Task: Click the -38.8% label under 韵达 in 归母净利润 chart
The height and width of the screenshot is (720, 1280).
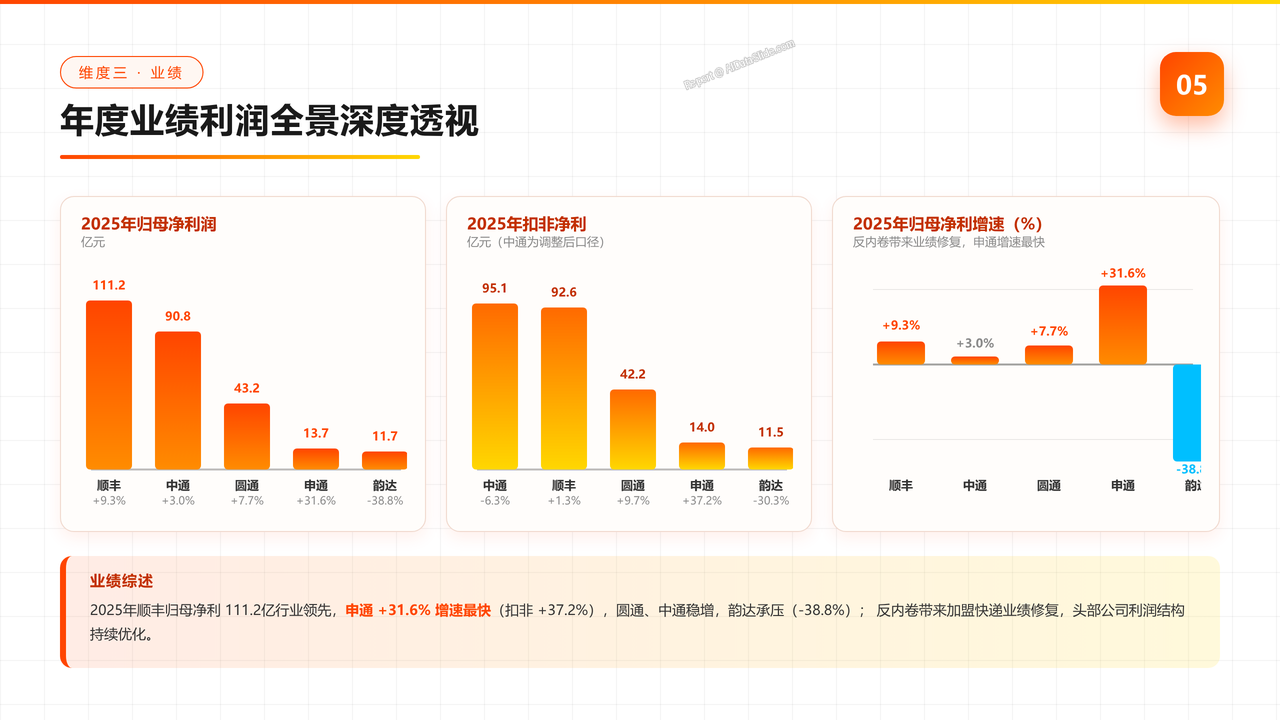Action: [385, 501]
